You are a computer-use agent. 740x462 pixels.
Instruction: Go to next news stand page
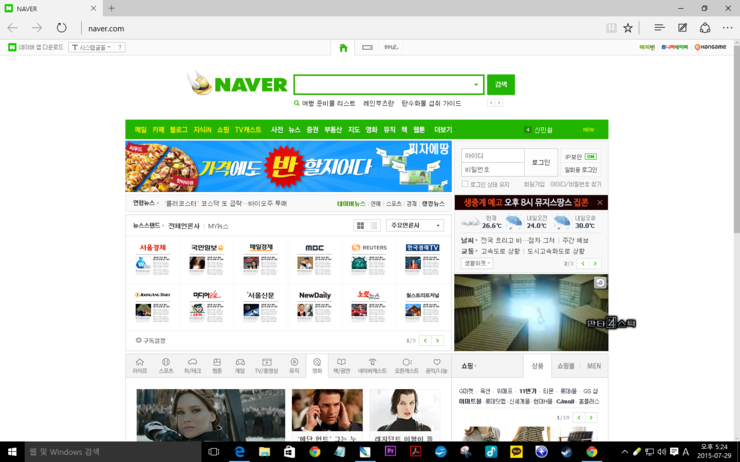point(437,340)
